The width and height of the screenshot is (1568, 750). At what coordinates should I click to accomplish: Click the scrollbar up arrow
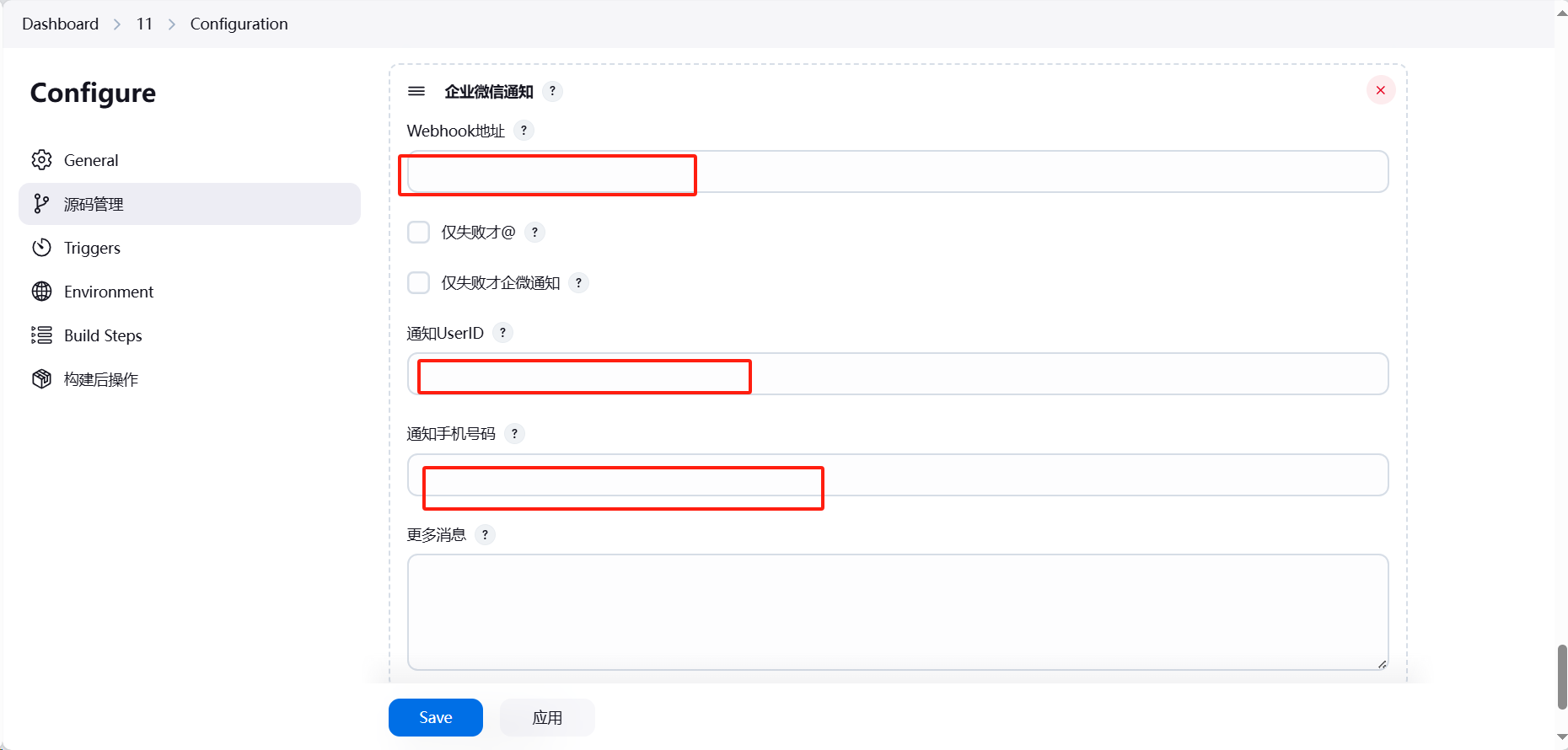pyautogui.click(x=1562, y=13)
